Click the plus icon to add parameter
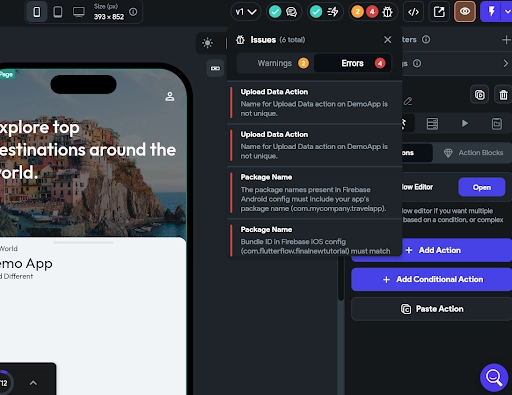Screen dimensions: 512x395 (x=506, y=40)
